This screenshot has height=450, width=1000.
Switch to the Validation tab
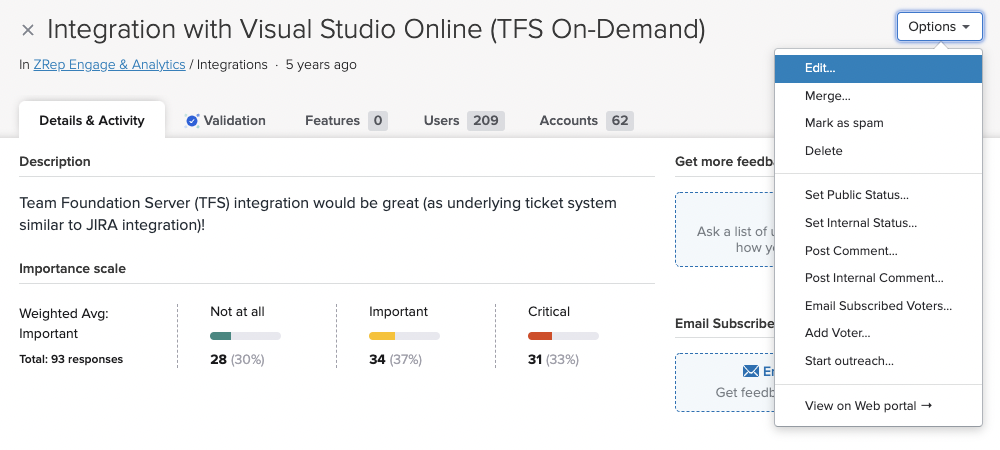pos(225,120)
